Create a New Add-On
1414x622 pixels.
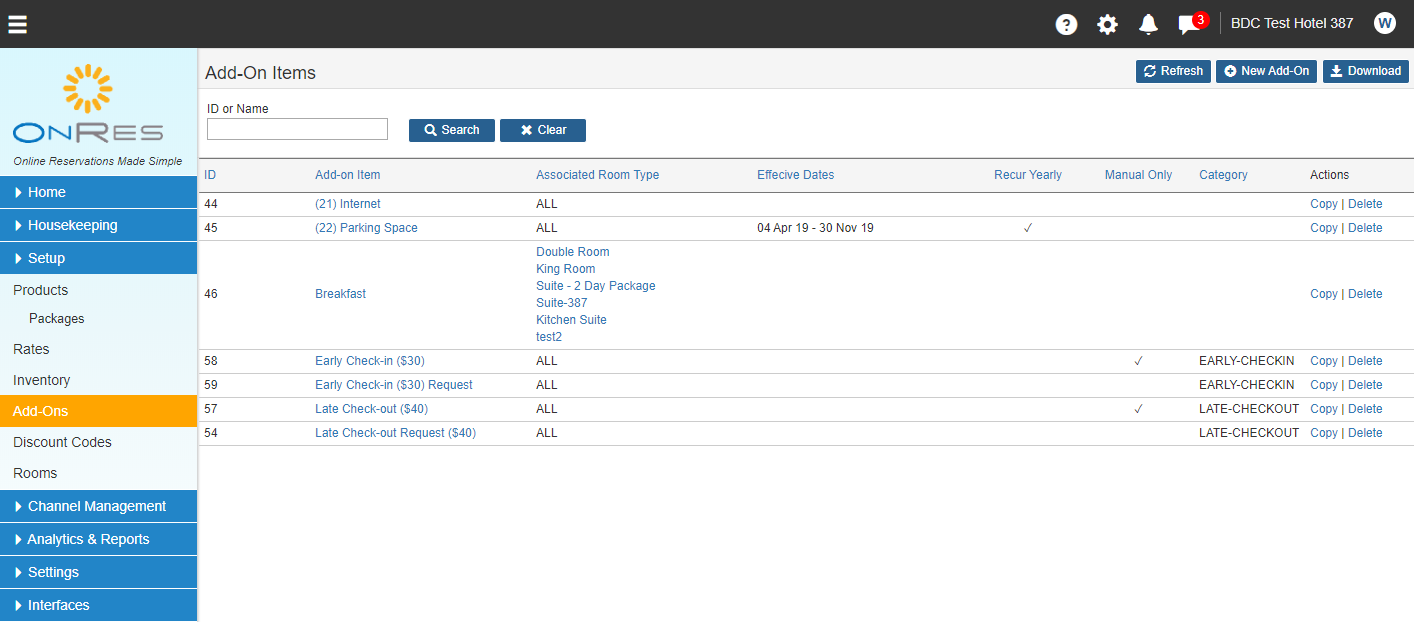[1266, 71]
